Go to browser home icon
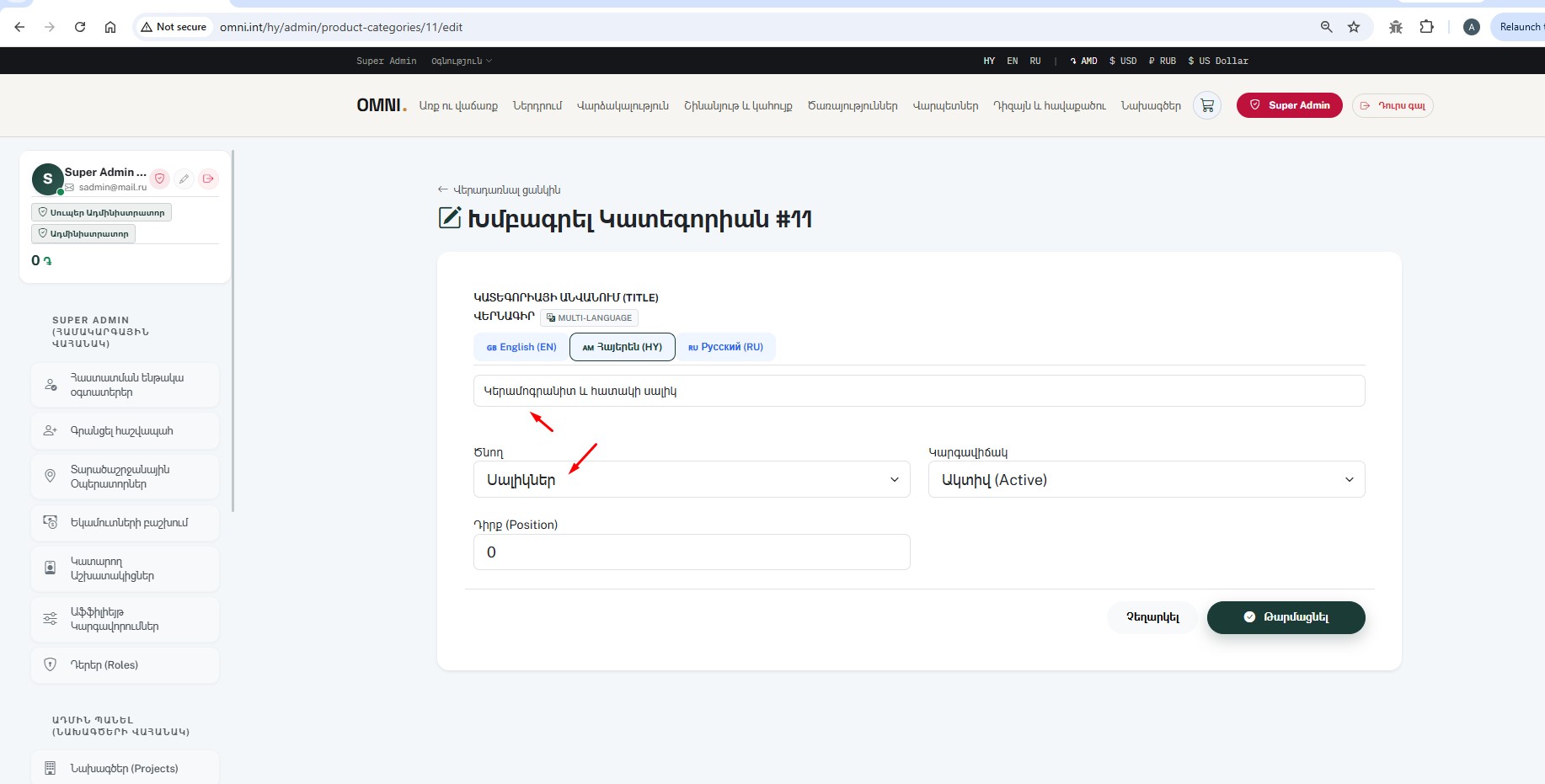The width and height of the screenshot is (1545, 784). click(x=110, y=27)
